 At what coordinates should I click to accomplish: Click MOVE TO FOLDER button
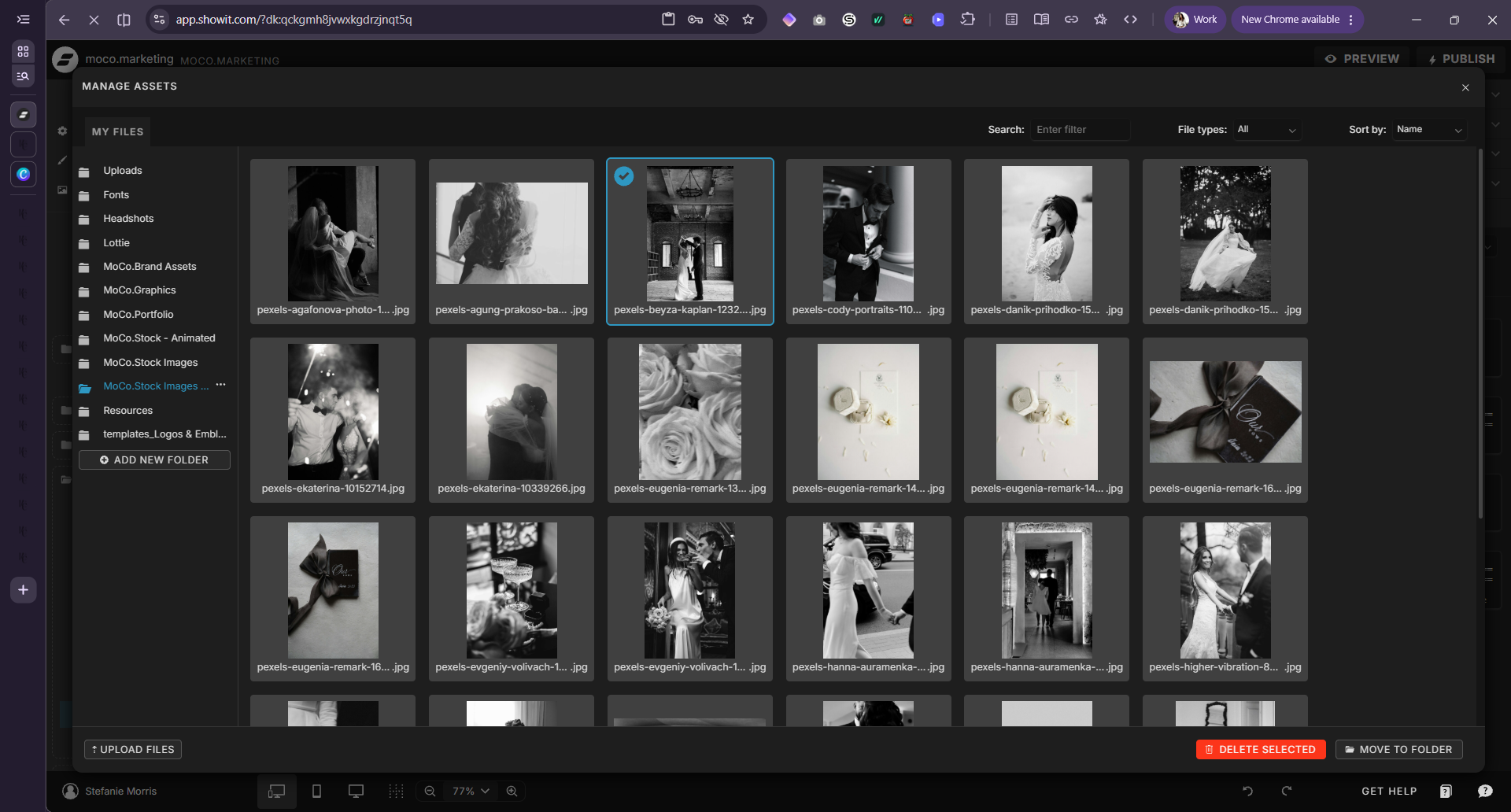tap(1398, 750)
